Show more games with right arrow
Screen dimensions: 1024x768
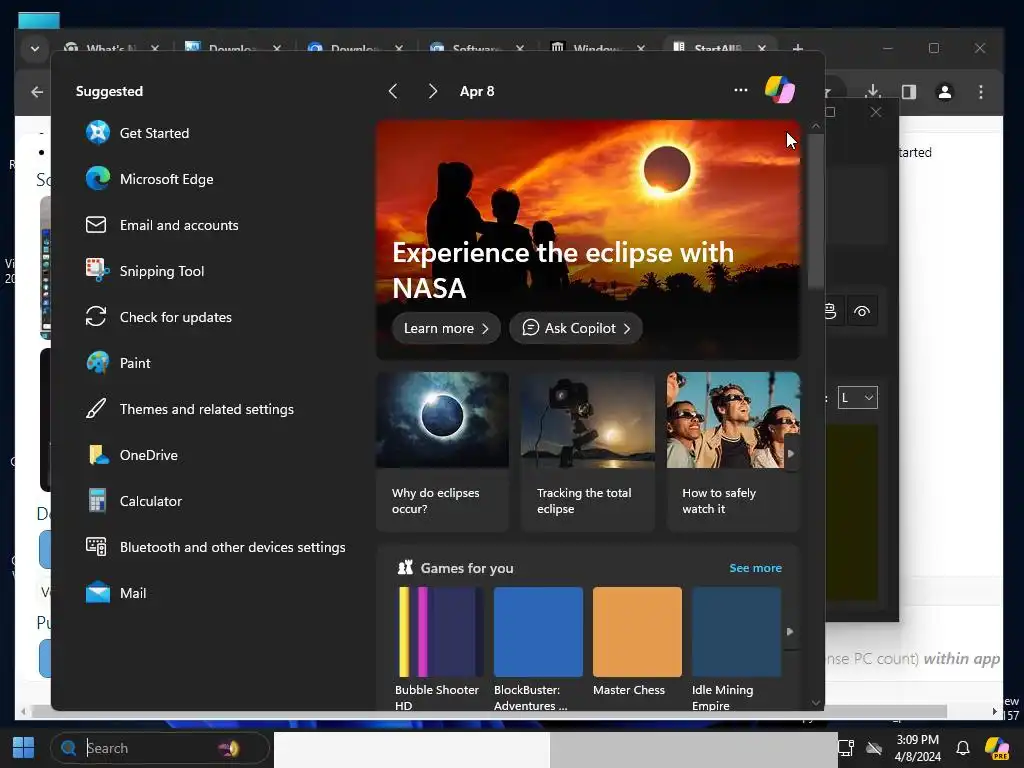pyautogui.click(x=790, y=632)
